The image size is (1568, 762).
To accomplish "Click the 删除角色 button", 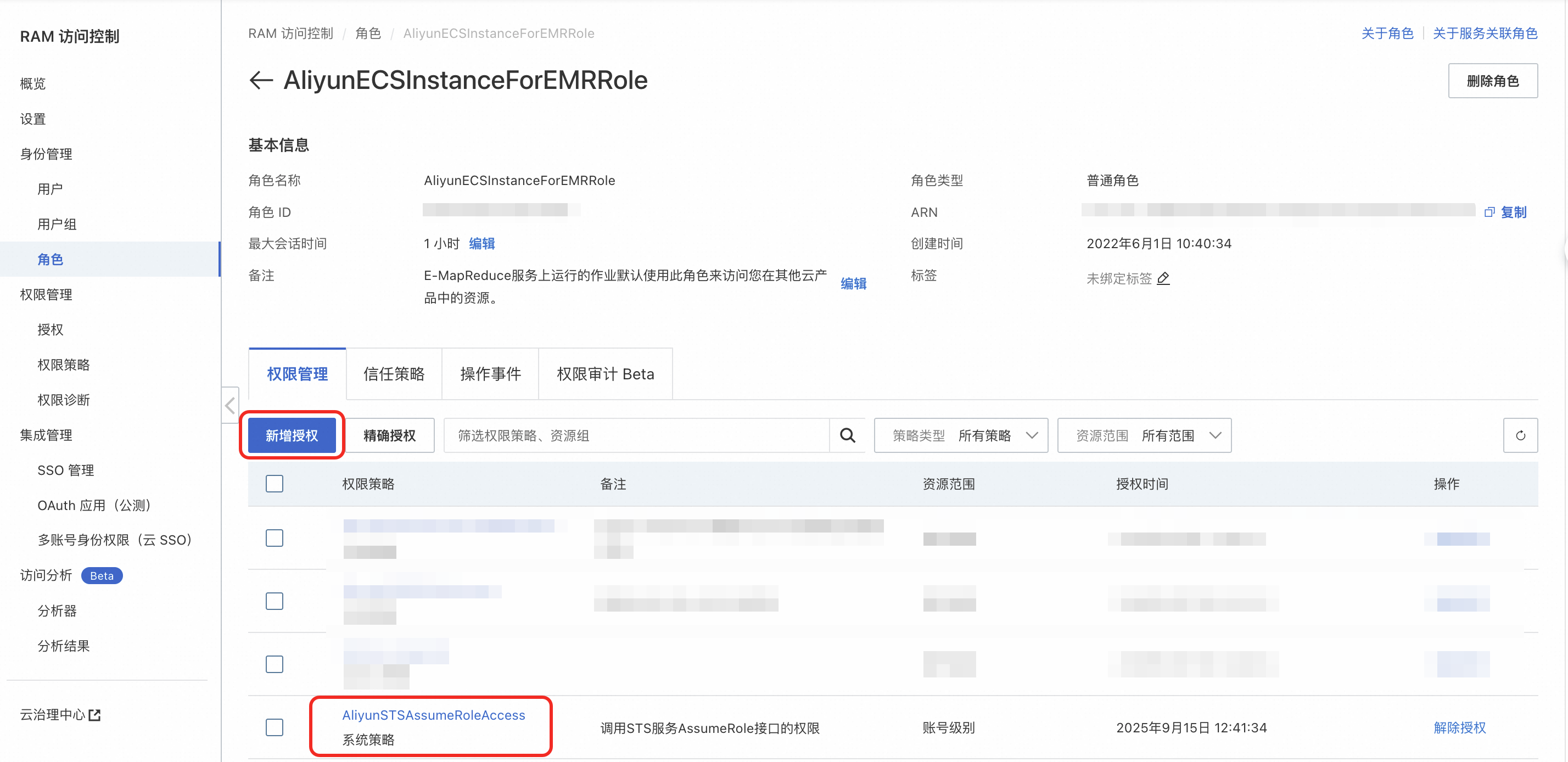I will tap(1493, 81).
